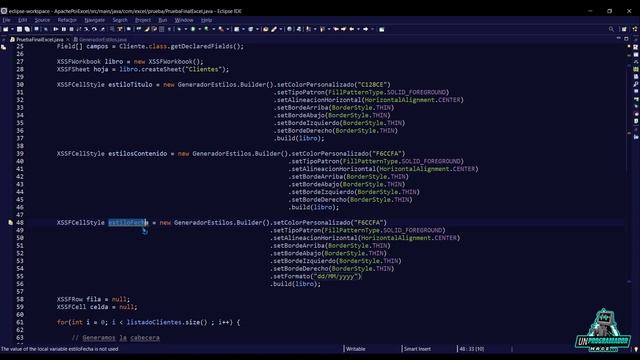Expand the New Java Package dropdown arrow
This screenshot has height=360, width=640.
(x=244, y=29)
